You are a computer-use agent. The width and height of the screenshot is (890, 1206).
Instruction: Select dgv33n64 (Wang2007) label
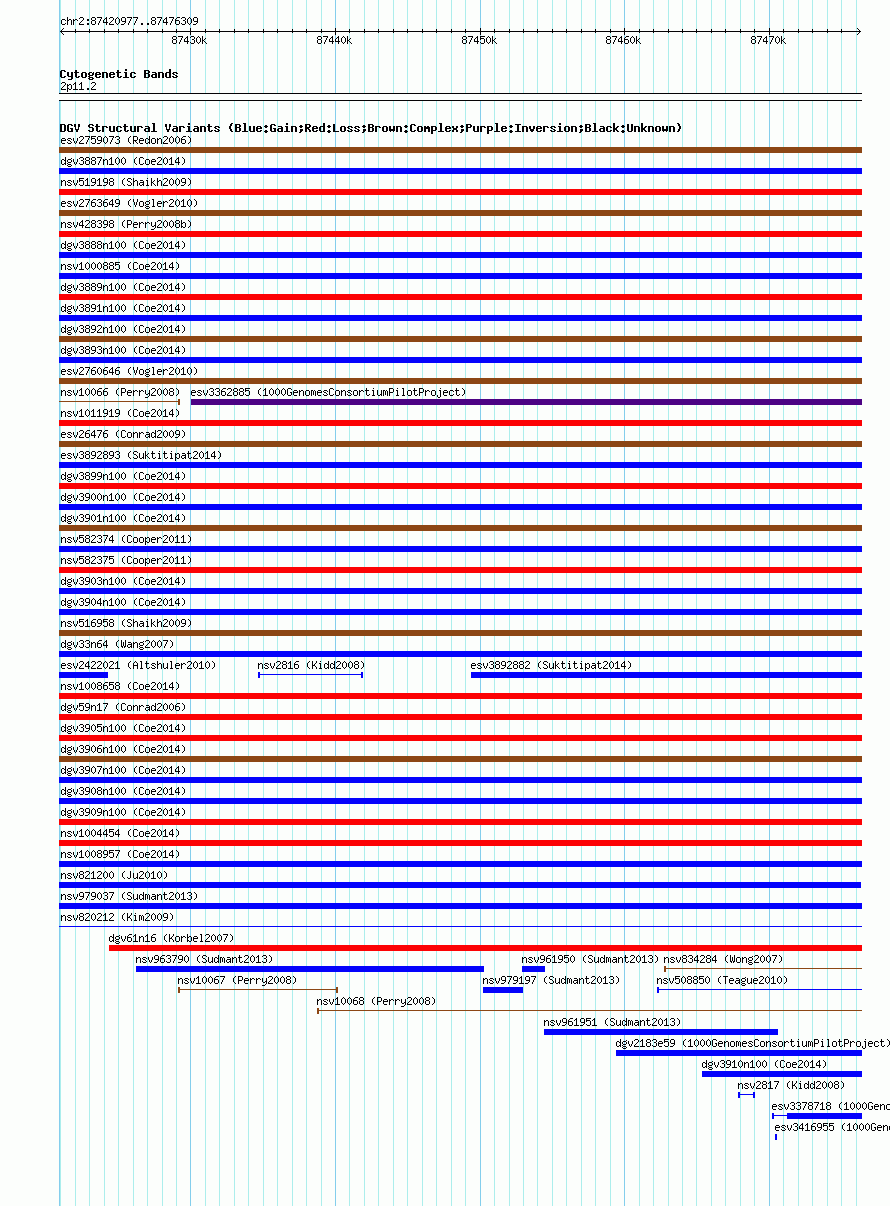(x=117, y=644)
